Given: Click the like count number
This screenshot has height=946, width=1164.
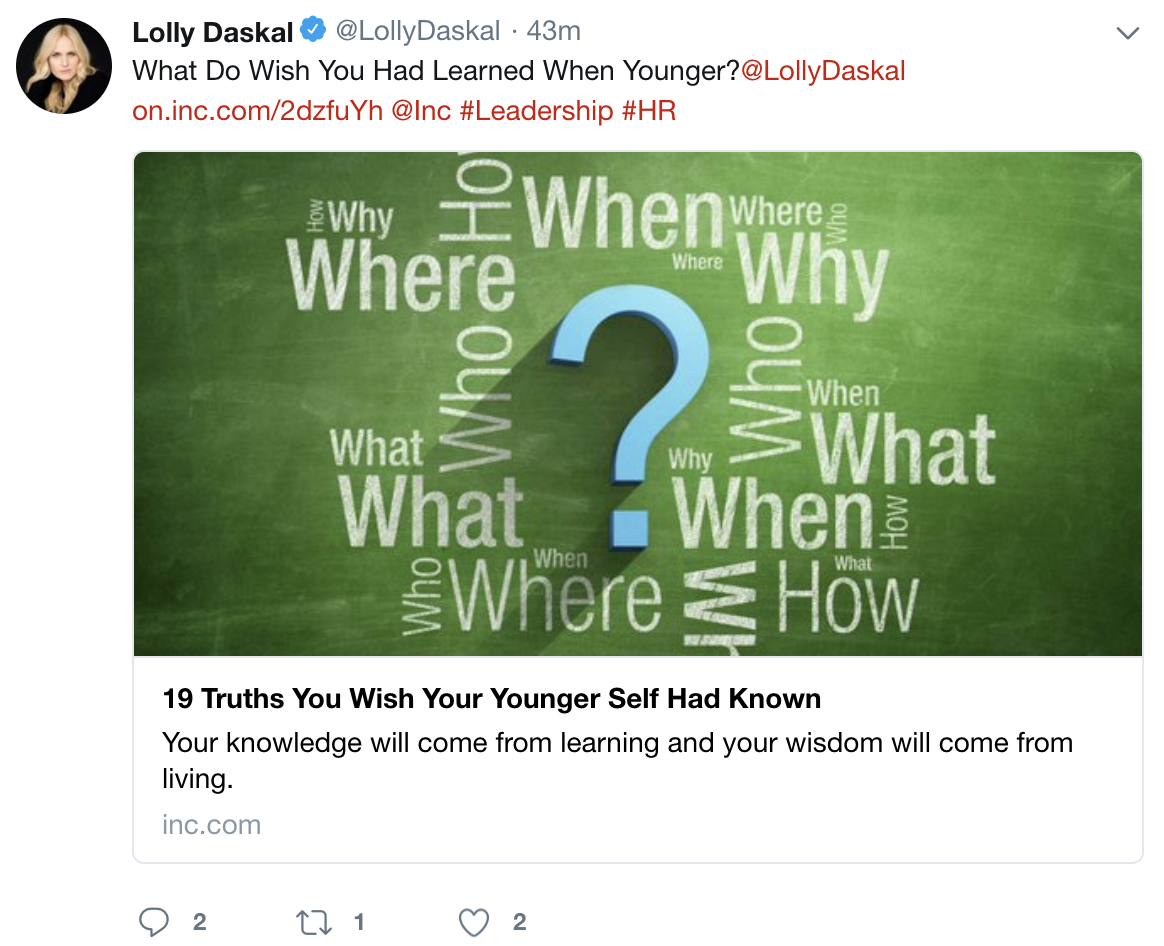Looking at the screenshot, I should (x=517, y=923).
